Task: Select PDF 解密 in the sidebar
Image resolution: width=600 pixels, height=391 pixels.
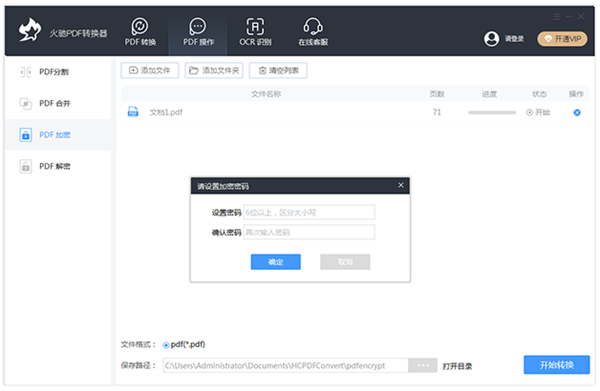Action: pyautogui.click(x=58, y=166)
